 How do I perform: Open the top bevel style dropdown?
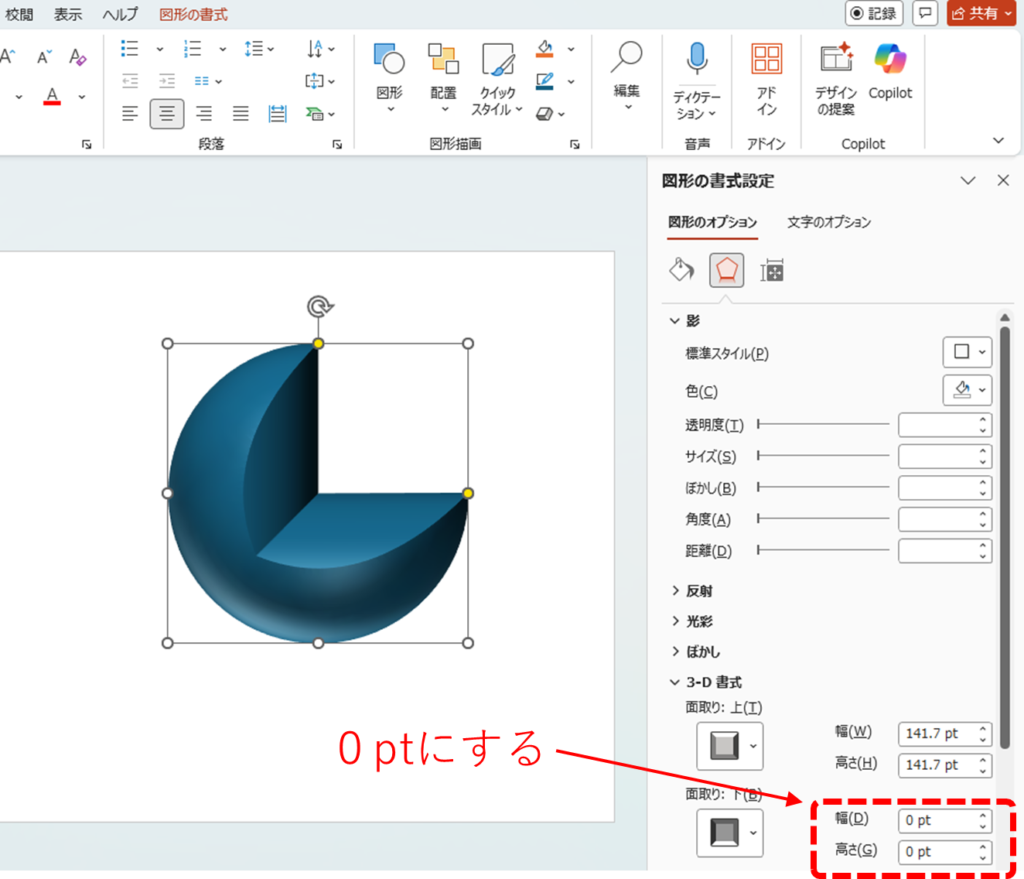pos(729,745)
